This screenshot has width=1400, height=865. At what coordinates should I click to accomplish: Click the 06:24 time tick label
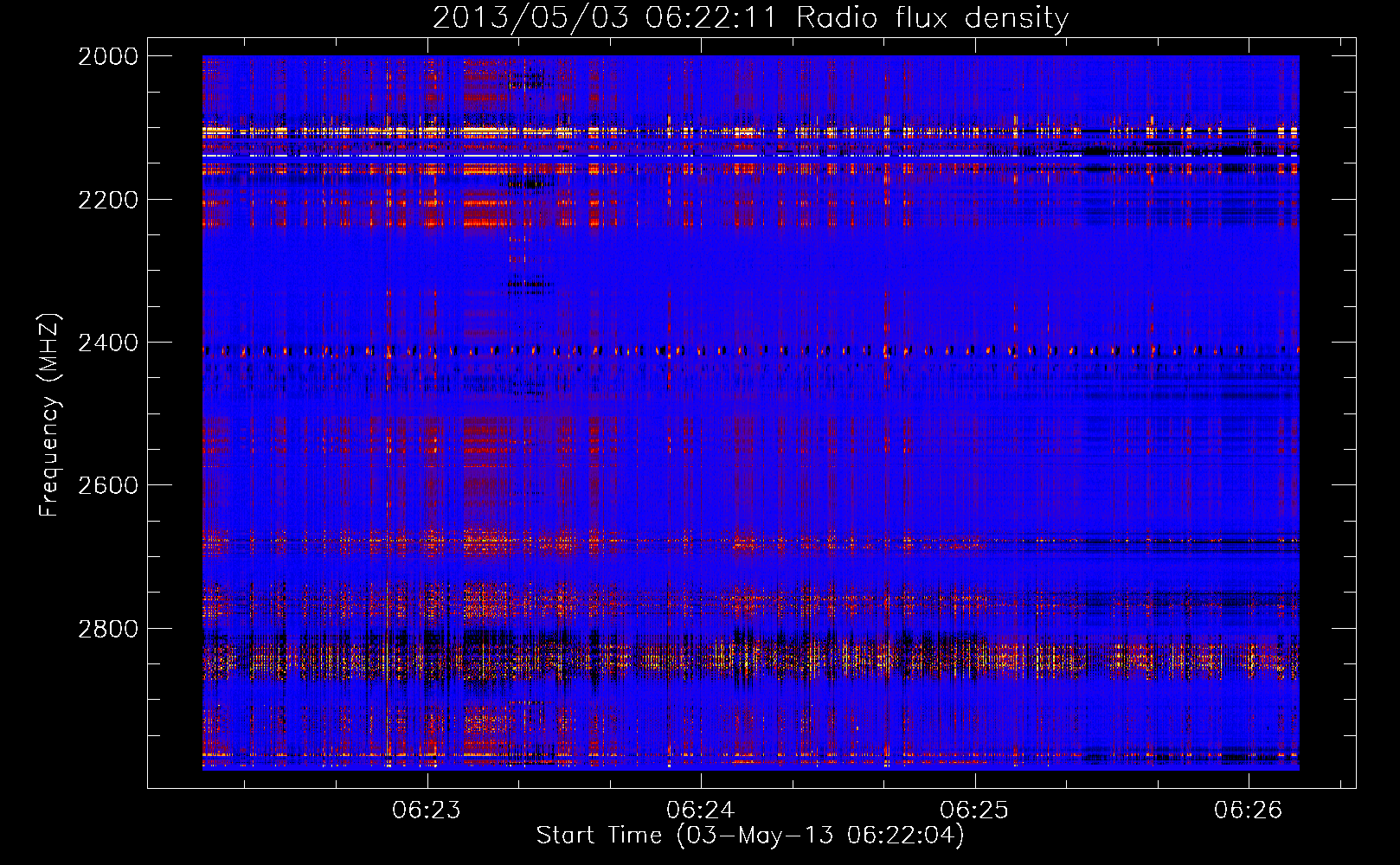701,810
